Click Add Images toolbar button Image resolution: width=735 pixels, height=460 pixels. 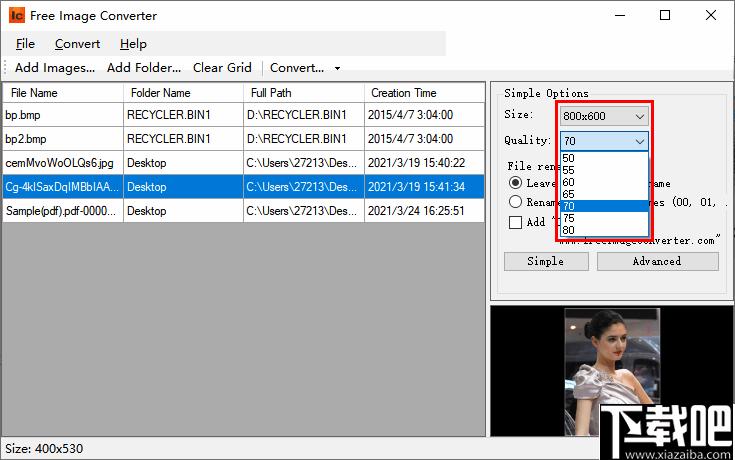pos(55,68)
